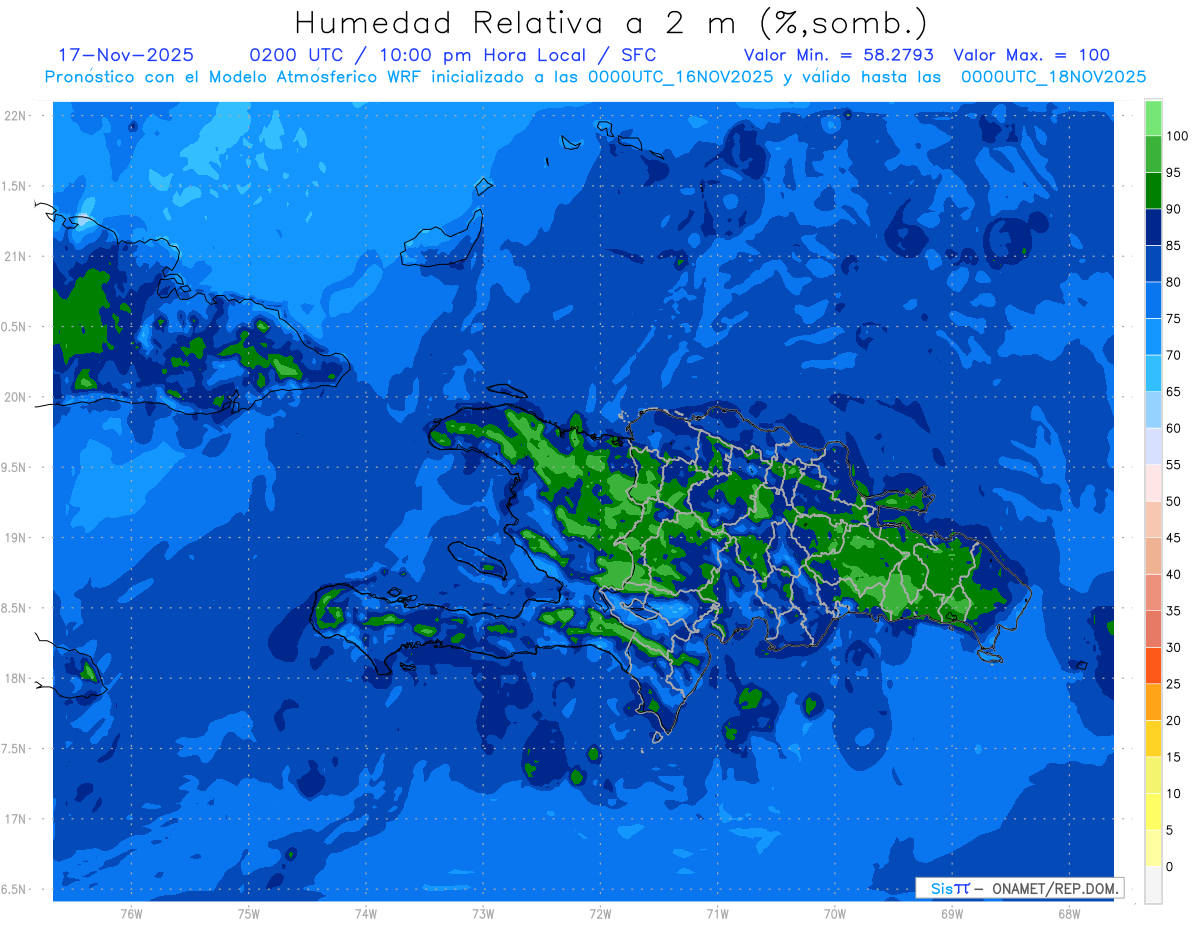Click the medium green legend band between 95 and 100
The height and width of the screenshot is (927, 1200).
click(1153, 154)
